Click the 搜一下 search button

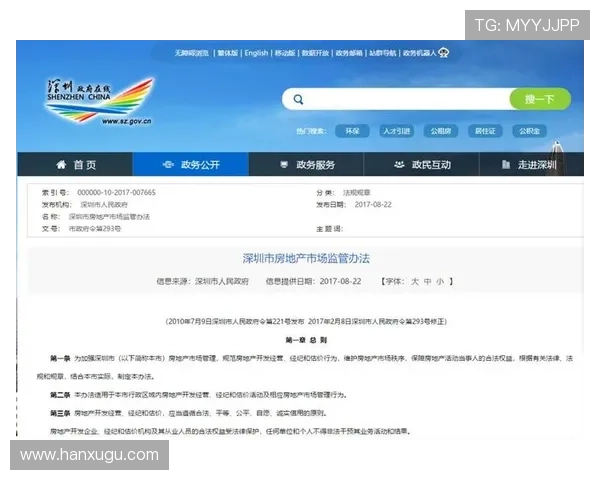point(540,99)
